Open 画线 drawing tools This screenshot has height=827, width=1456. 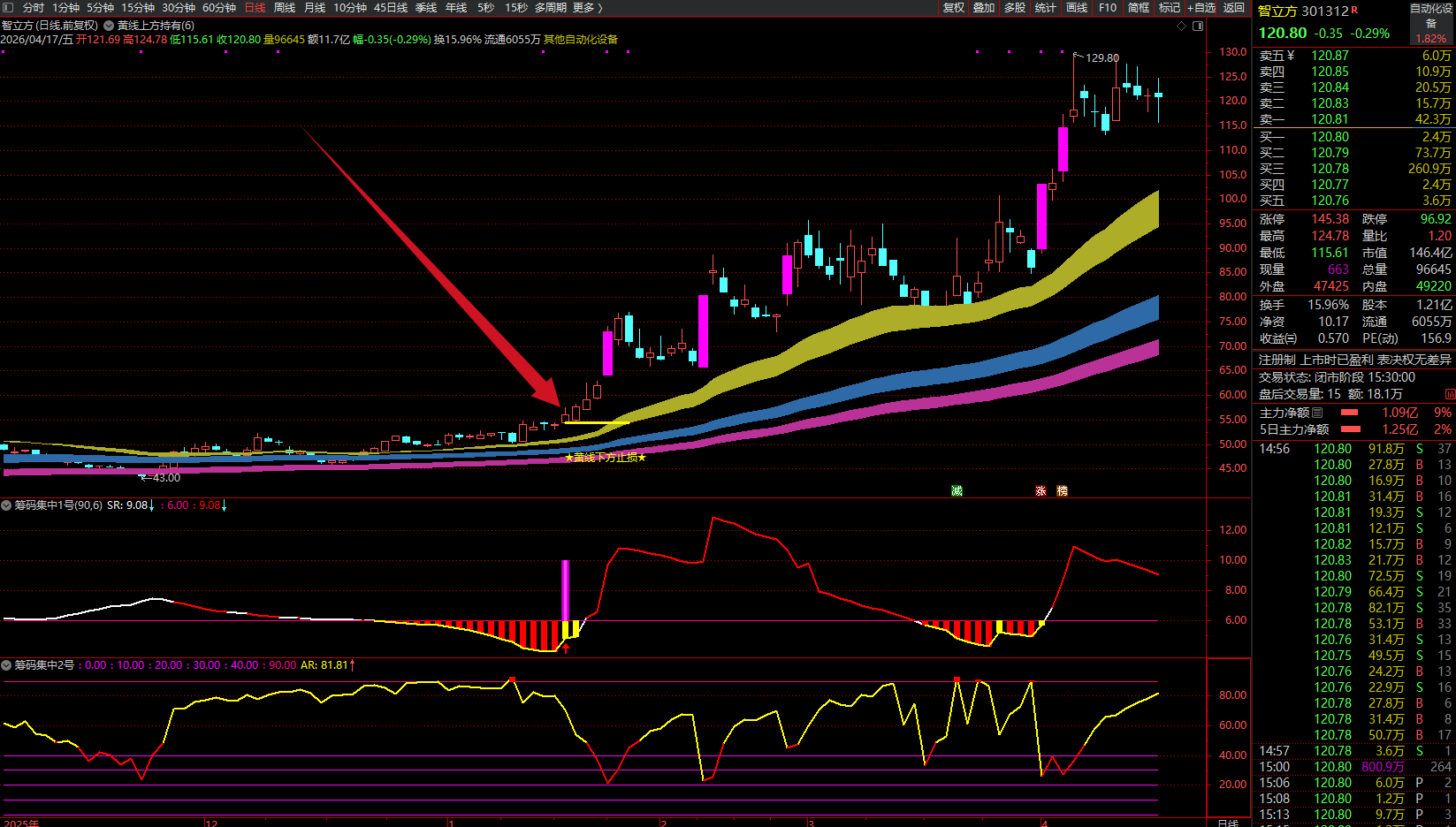(1077, 7)
